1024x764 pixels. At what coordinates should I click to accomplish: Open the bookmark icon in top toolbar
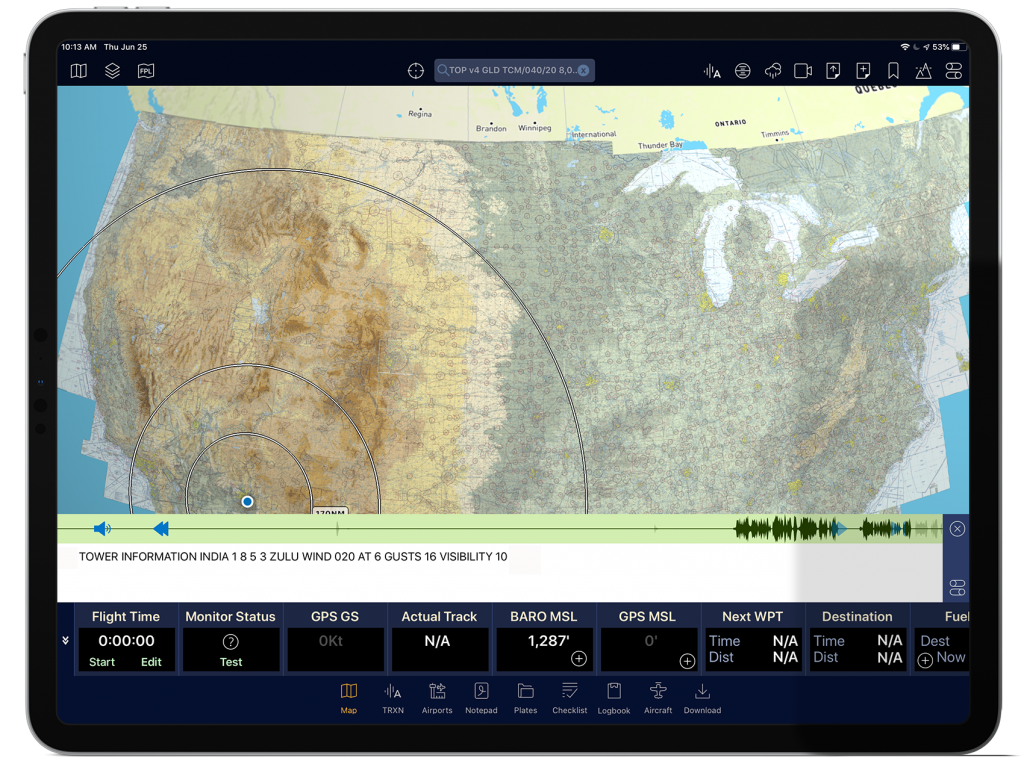click(x=893, y=71)
